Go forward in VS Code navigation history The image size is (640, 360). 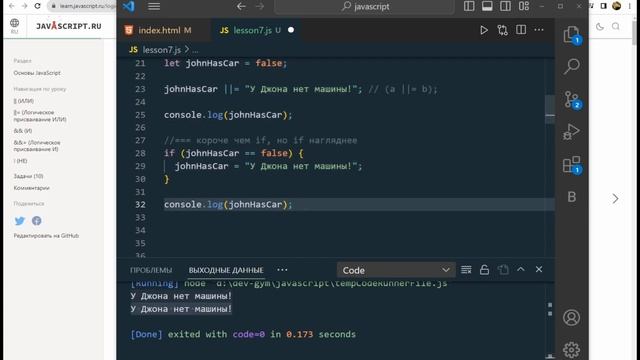click(260, 7)
